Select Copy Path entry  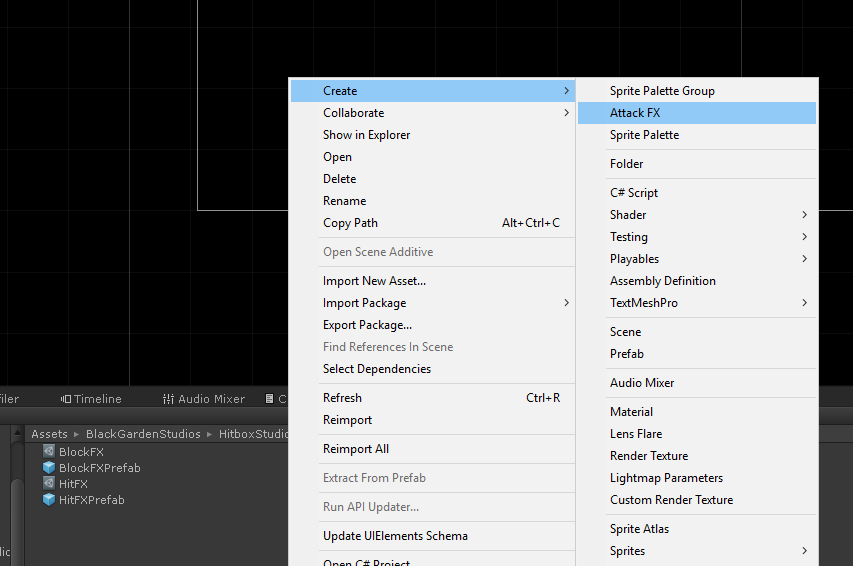click(432, 223)
